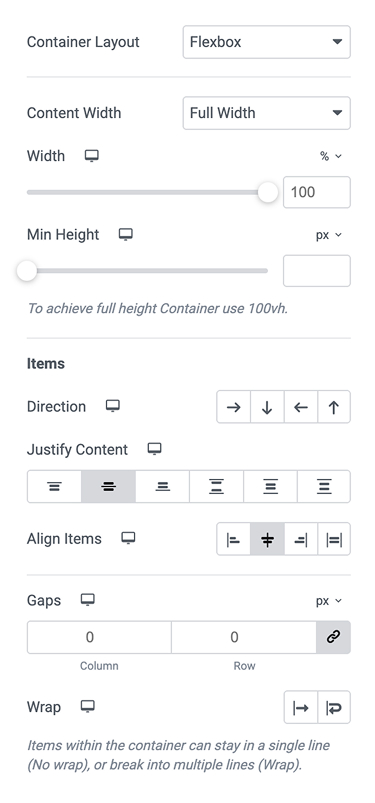Click the Column gap input field
The image size is (375, 803).
pos(99,638)
